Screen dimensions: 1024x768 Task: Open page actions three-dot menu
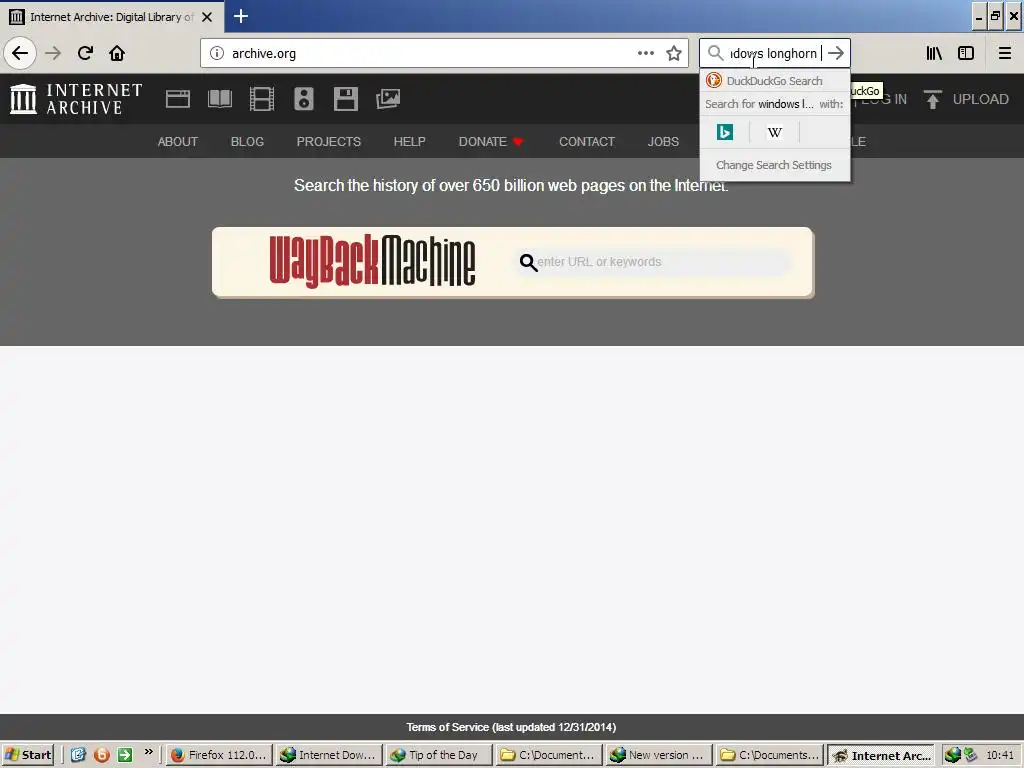coord(645,53)
